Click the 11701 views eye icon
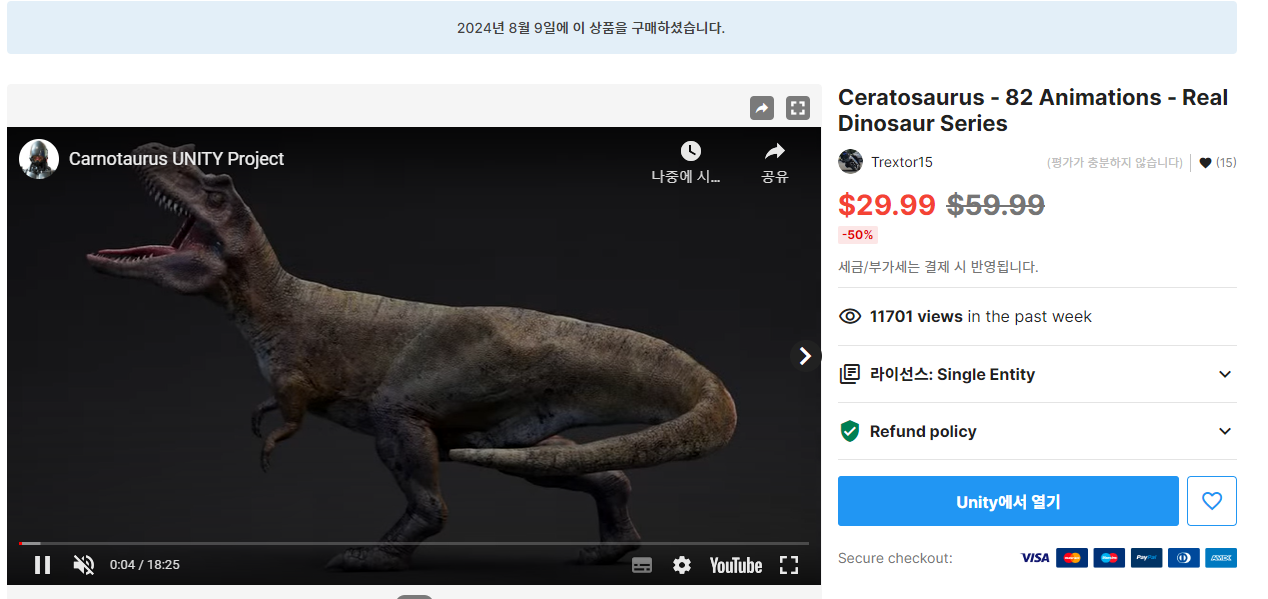Image resolution: width=1268 pixels, height=599 pixels. coord(850,316)
